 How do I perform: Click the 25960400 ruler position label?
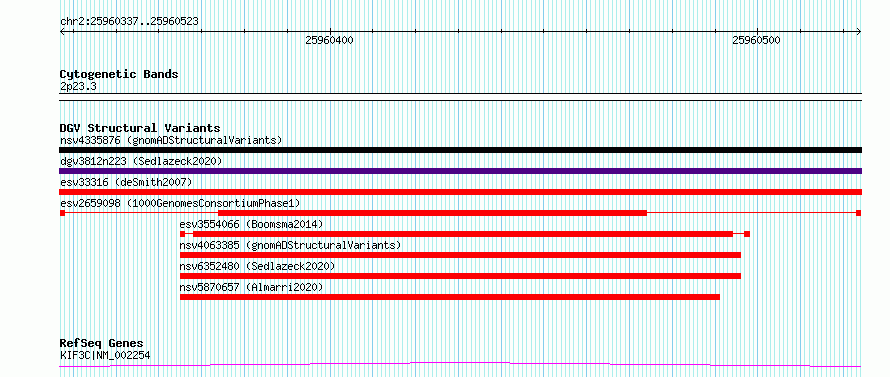pyautogui.click(x=329, y=40)
